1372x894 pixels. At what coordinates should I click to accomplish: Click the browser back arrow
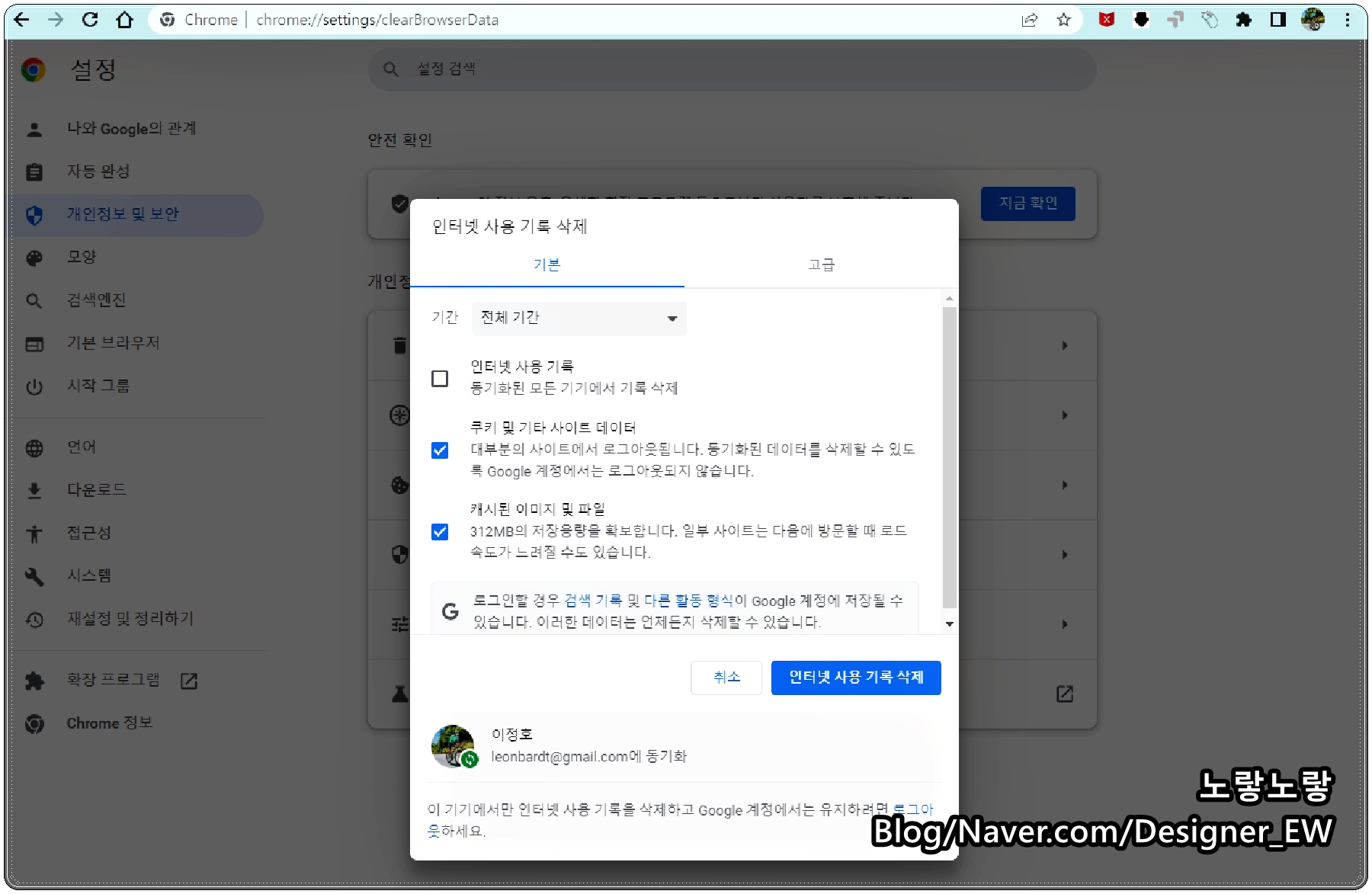22,20
